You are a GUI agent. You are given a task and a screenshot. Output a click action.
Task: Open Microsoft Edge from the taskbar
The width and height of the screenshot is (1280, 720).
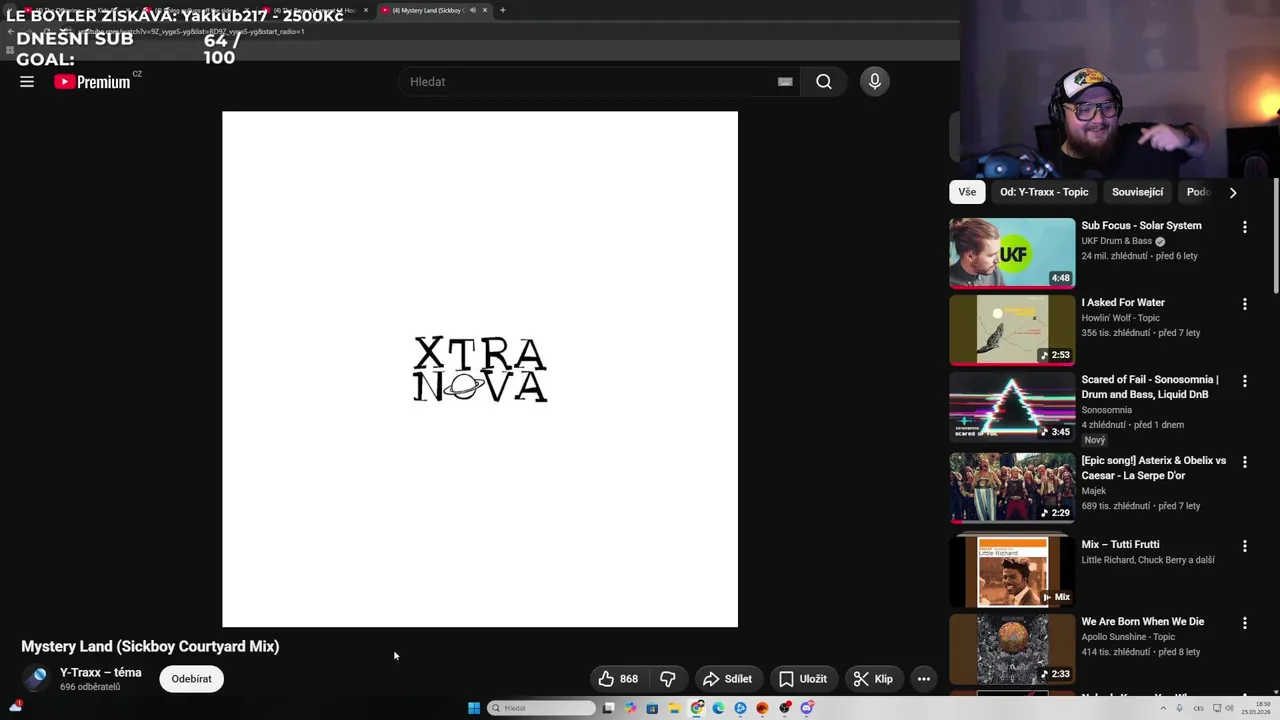(718, 708)
